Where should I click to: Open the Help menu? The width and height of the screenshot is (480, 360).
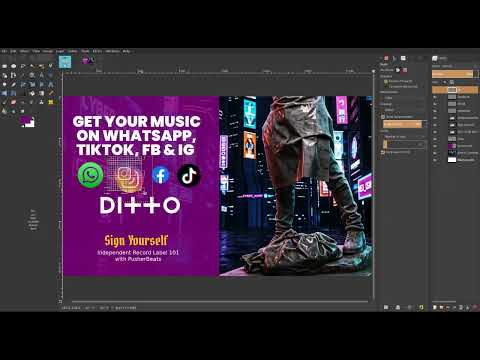click(126, 51)
